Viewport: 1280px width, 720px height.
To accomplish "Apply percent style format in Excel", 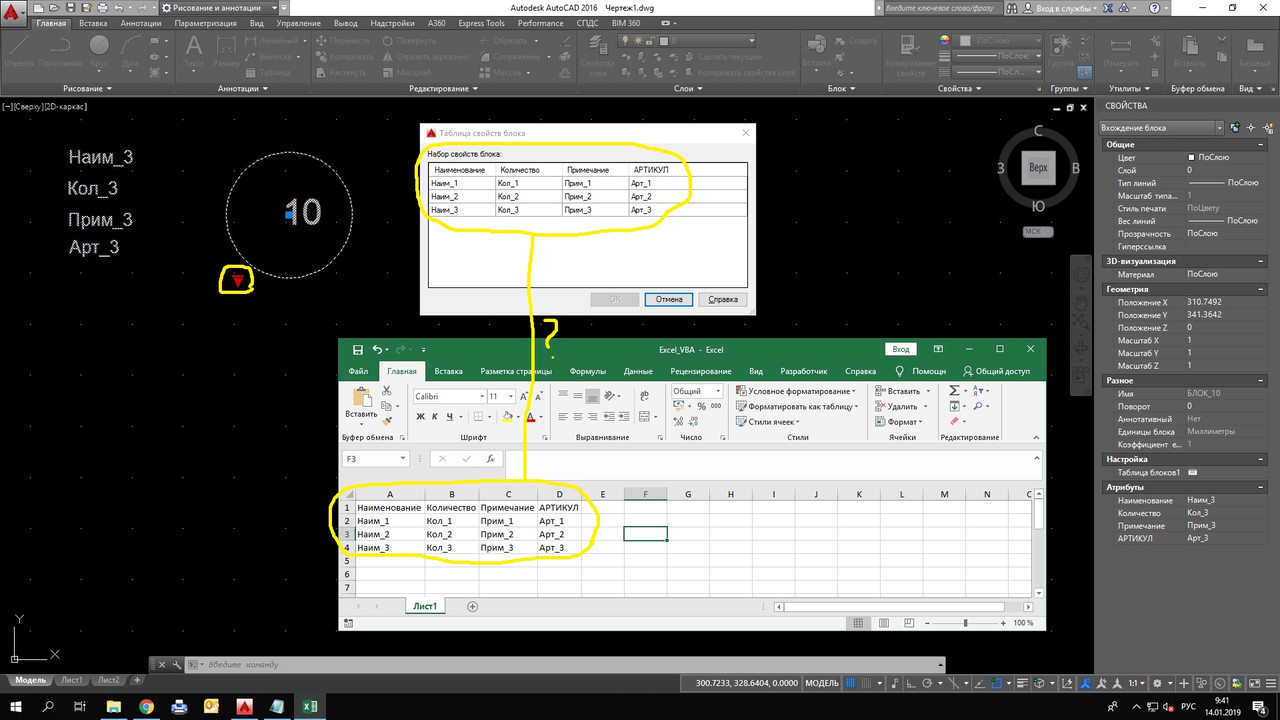I will point(701,406).
